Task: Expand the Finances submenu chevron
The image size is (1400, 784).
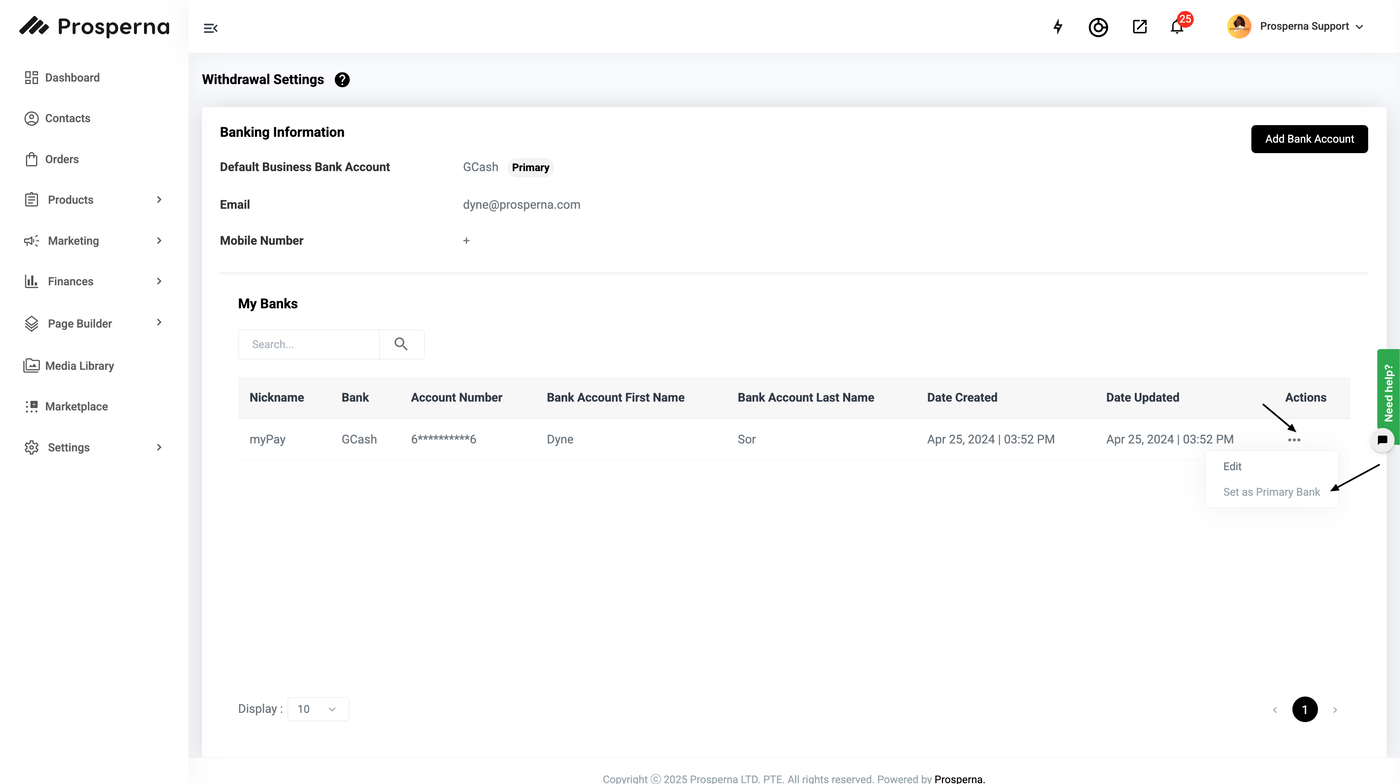Action: pos(159,282)
